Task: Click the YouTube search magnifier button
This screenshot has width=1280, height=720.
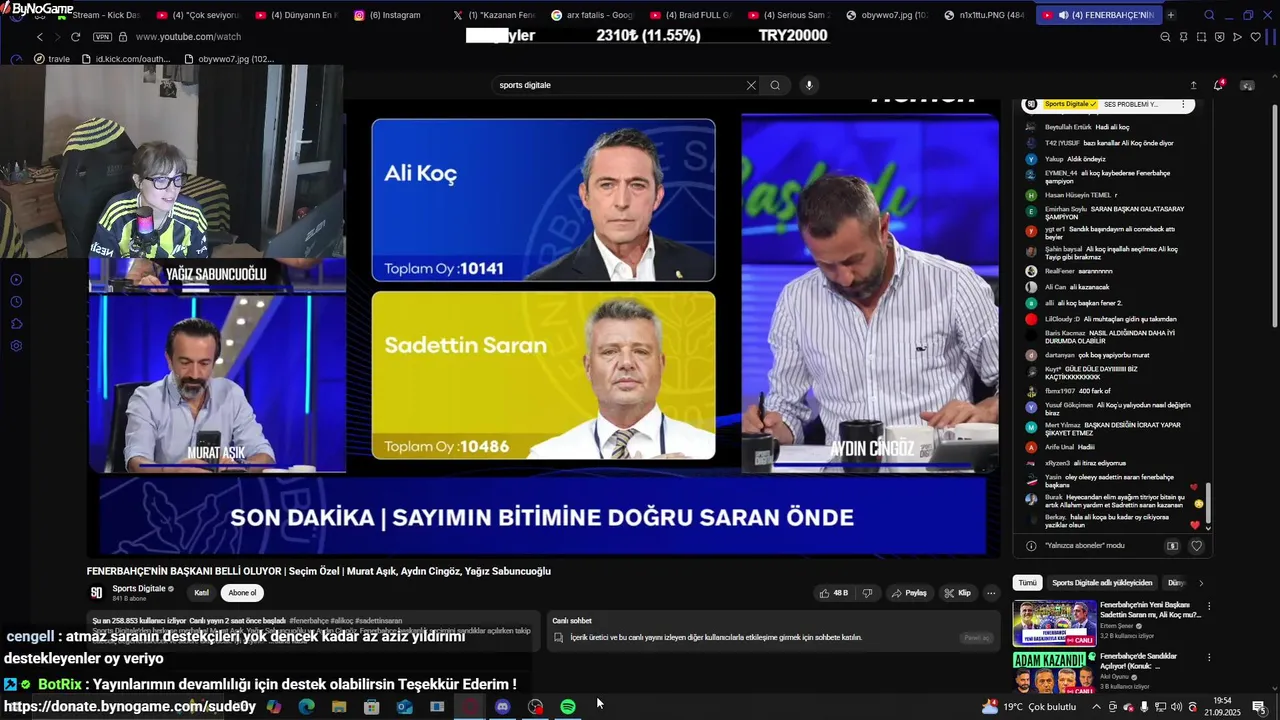Action: pos(775,85)
